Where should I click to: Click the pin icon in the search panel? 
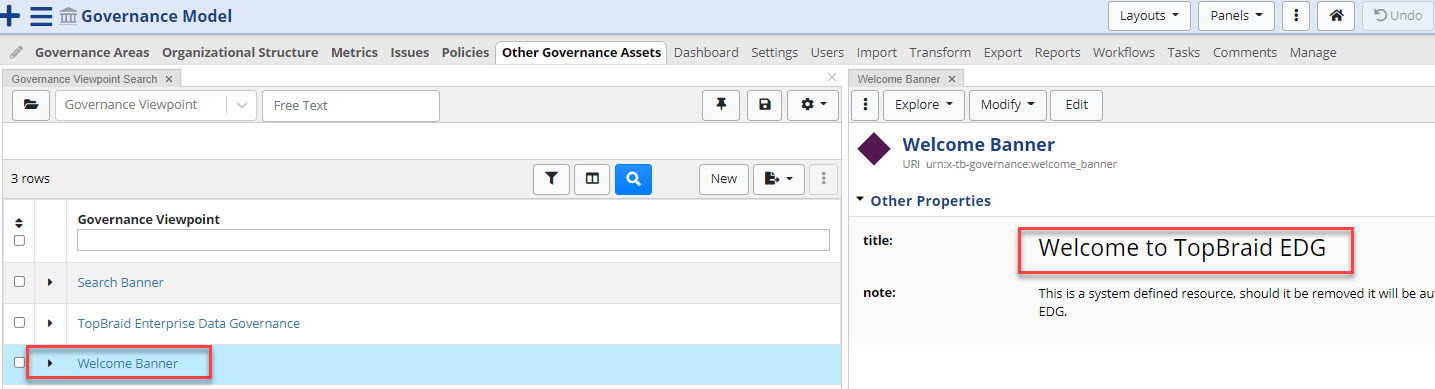[x=721, y=105]
